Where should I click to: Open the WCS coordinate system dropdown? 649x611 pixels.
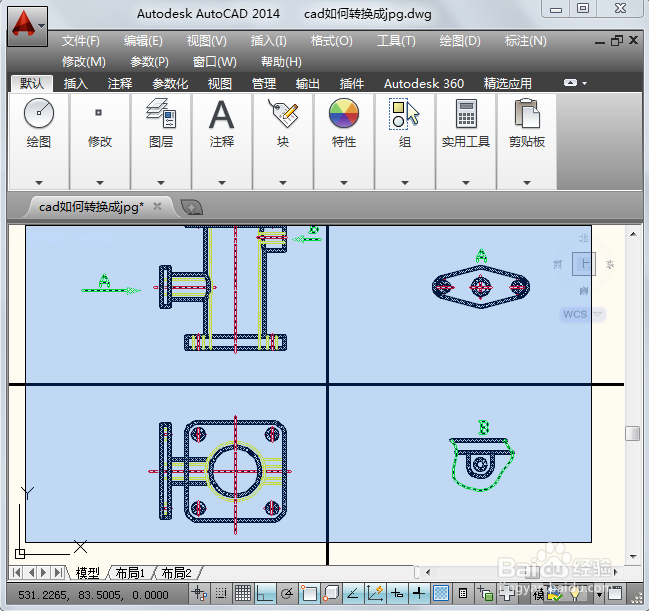pyautogui.click(x=598, y=314)
